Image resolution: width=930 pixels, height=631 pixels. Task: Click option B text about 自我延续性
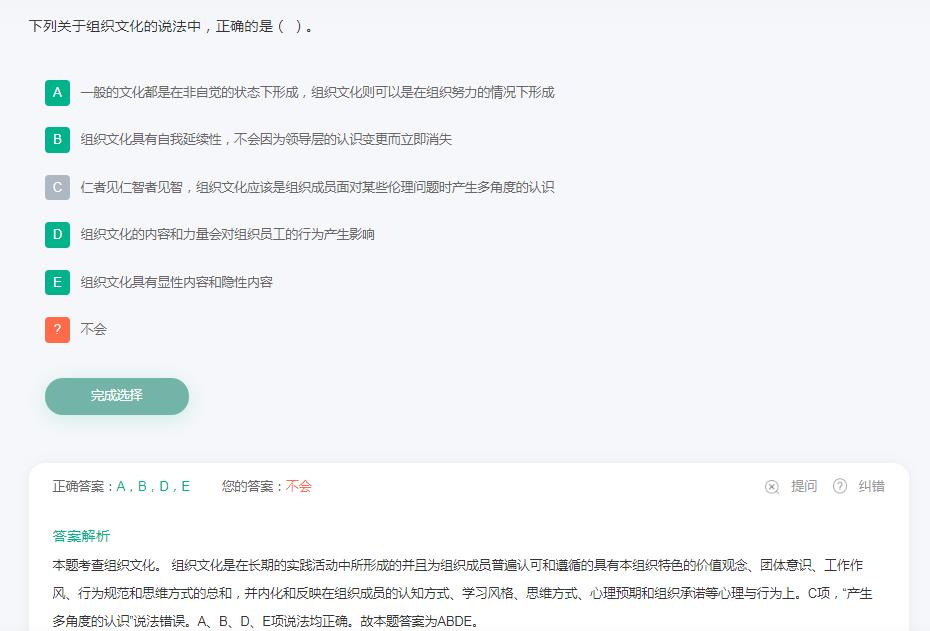[x=266, y=139]
